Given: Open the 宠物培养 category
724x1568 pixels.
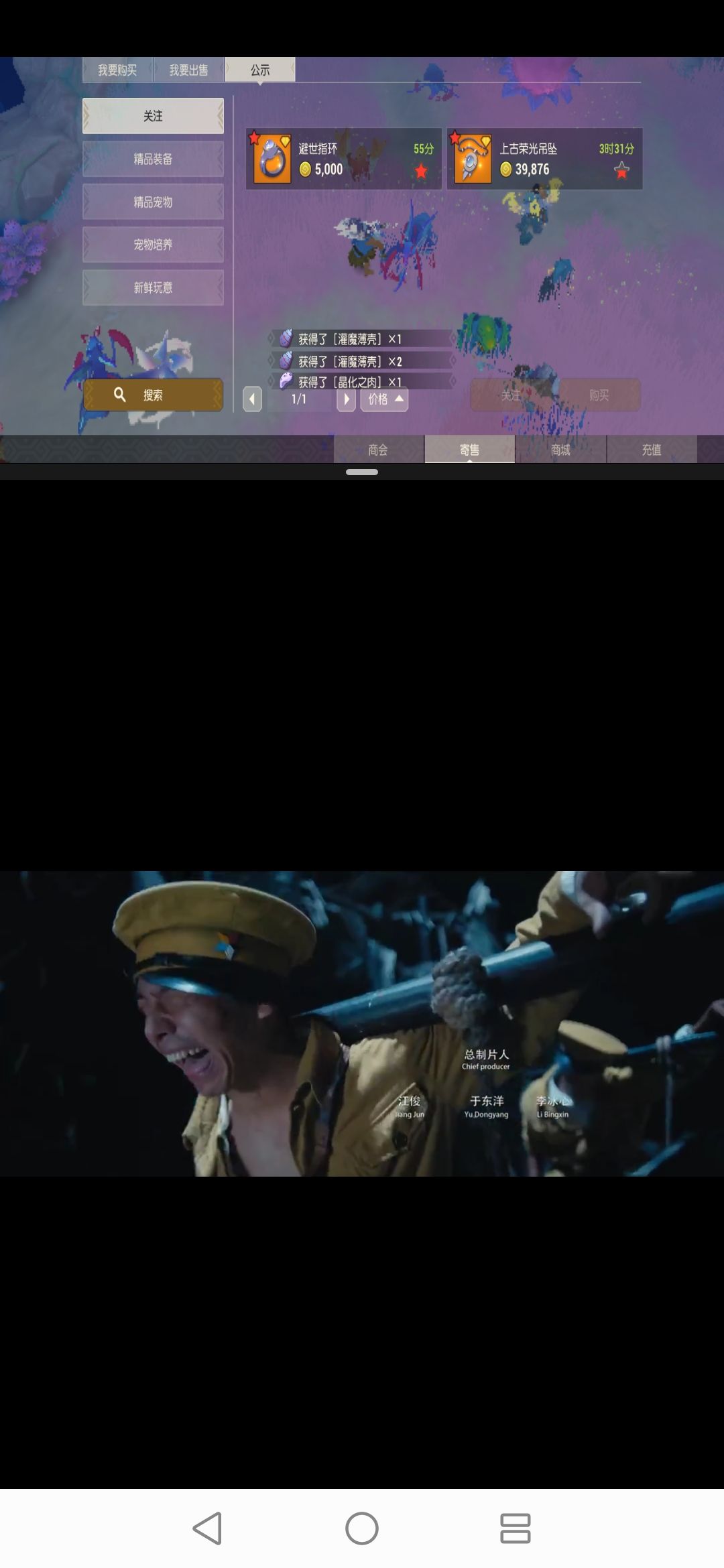Looking at the screenshot, I should (153, 245).
